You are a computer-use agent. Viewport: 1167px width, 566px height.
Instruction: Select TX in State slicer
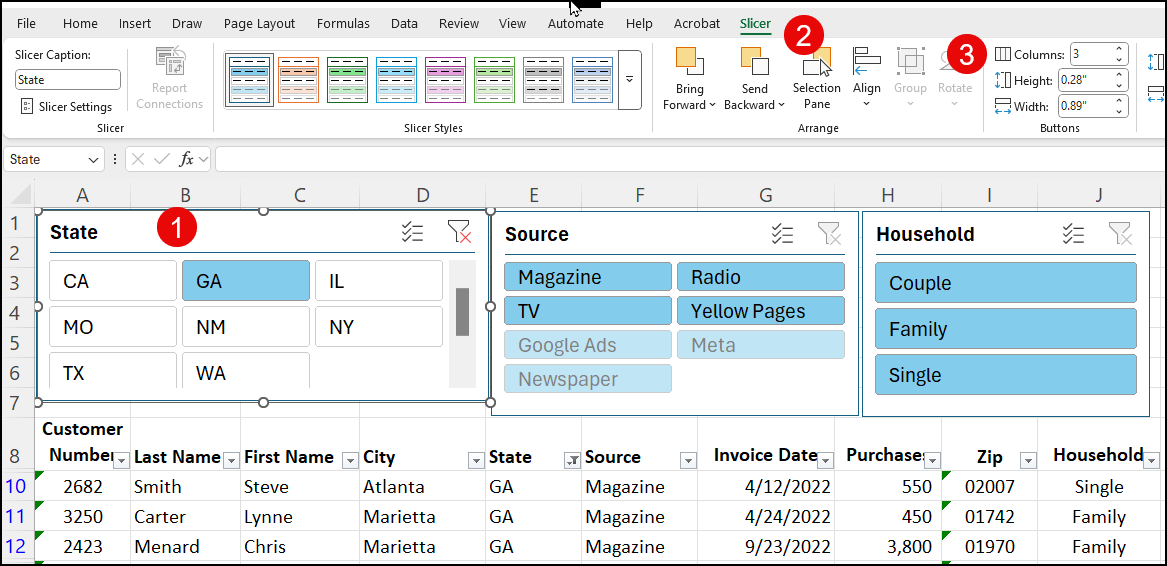pyautogui.click(x=113, y=370)
